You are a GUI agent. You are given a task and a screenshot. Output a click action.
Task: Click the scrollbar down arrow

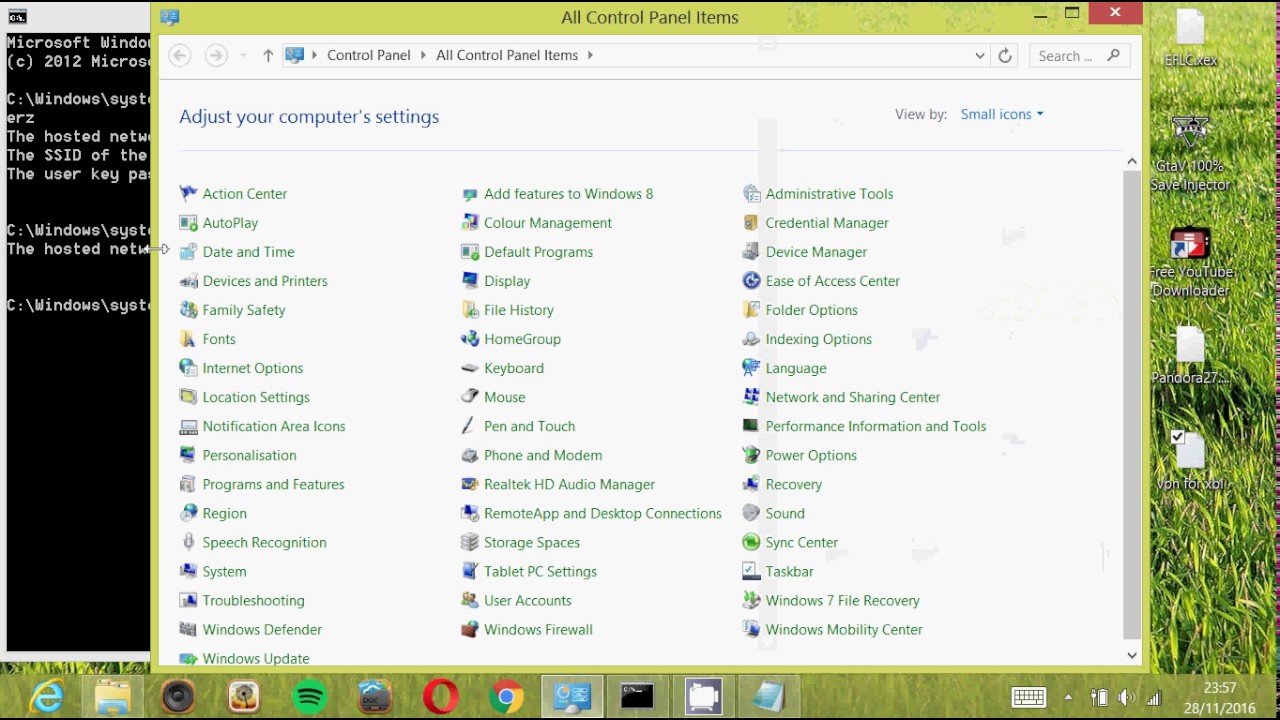[x=1132, y=655]
